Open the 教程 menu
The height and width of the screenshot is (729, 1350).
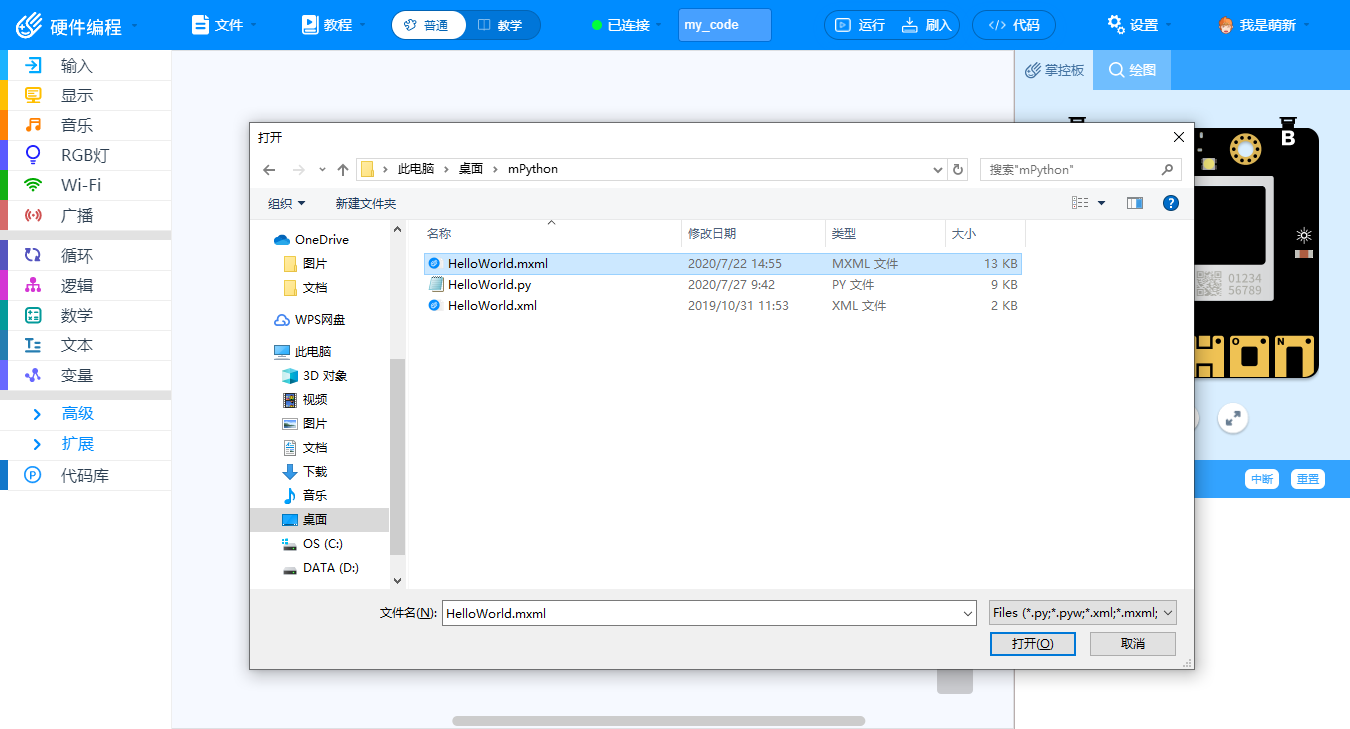click(333, 25)
